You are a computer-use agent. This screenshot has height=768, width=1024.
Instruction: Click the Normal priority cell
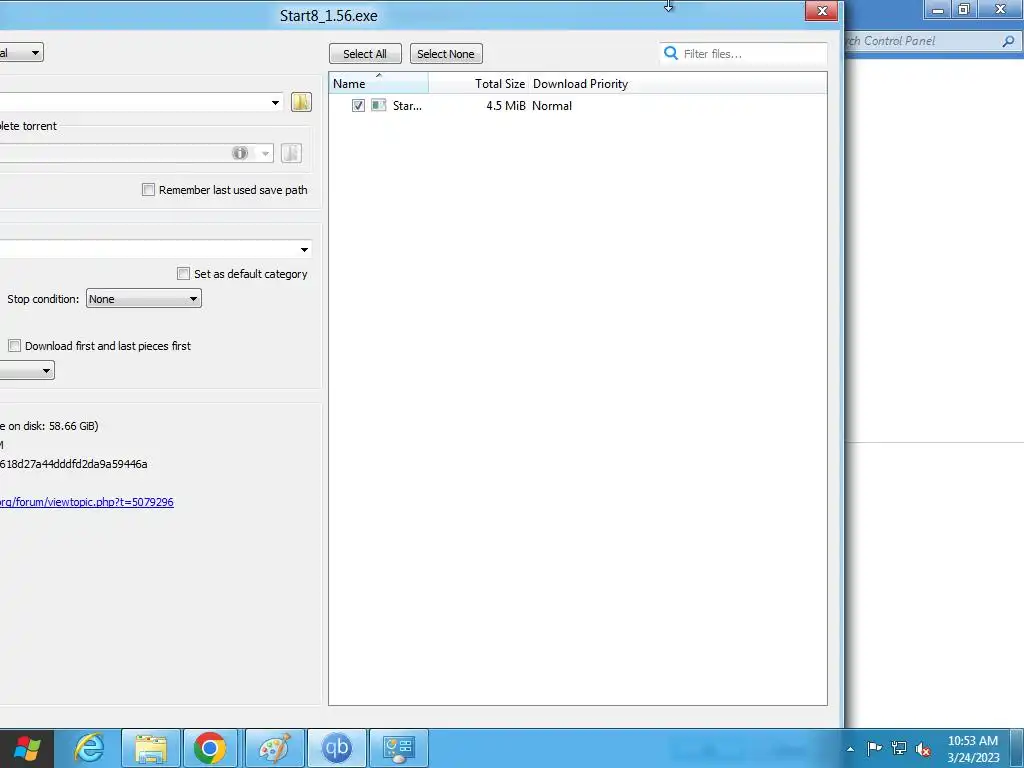point(552,106)
